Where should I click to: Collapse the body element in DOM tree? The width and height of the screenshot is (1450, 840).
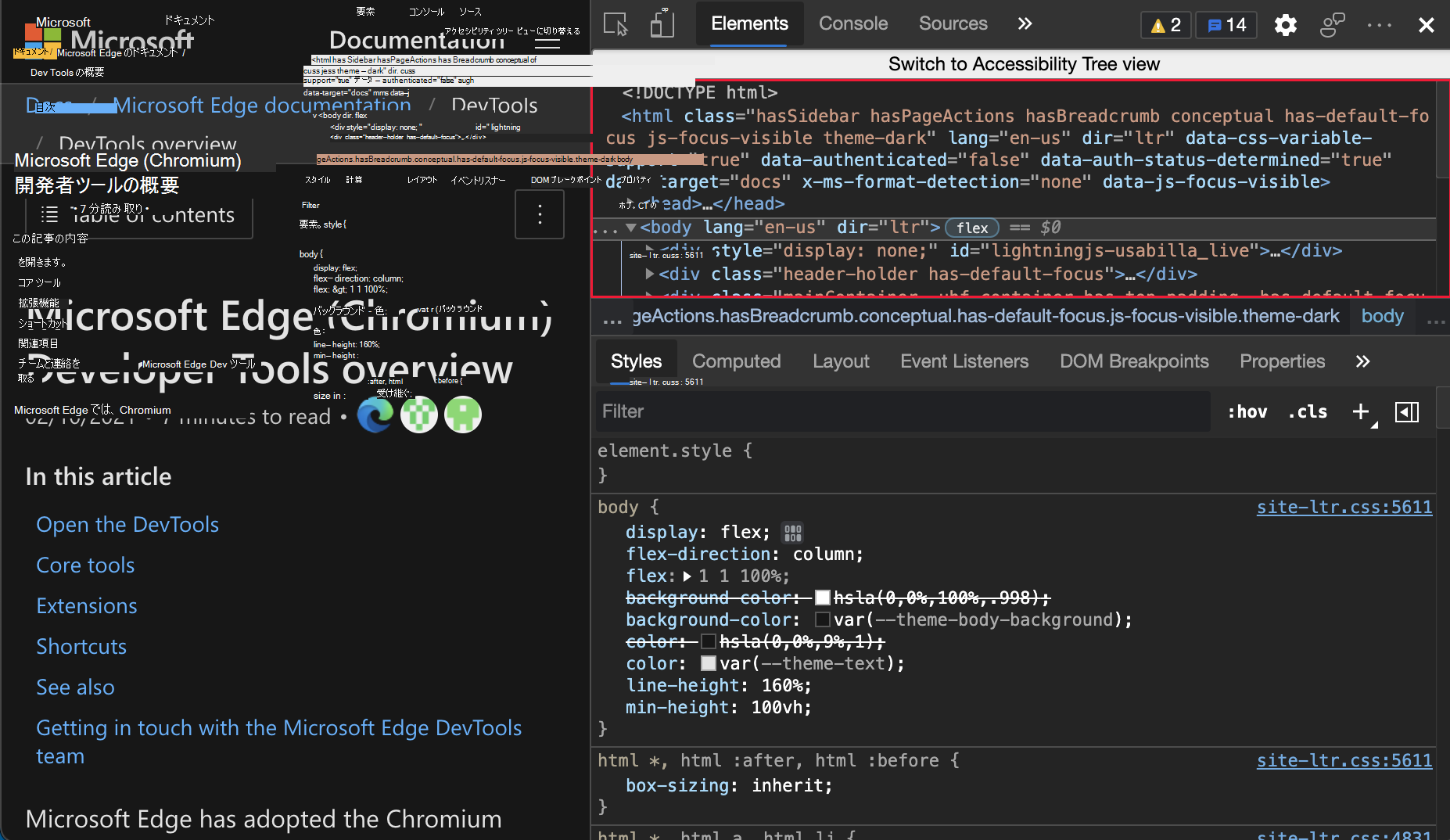[x=630, y=228]
